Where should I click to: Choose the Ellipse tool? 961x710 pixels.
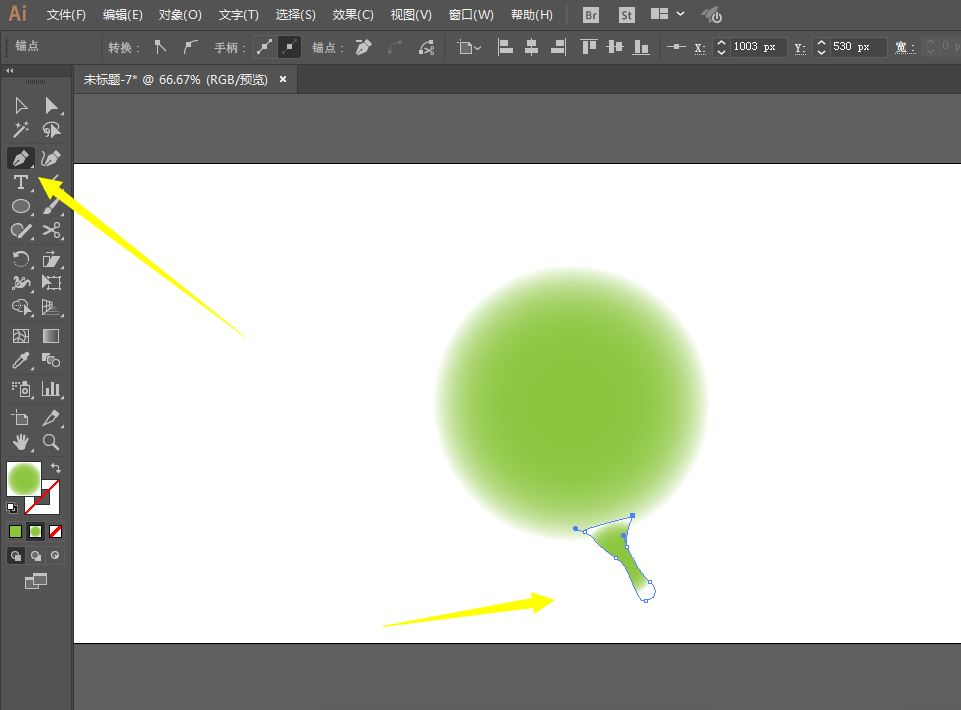pyautogui.click(x=20, y=206)
